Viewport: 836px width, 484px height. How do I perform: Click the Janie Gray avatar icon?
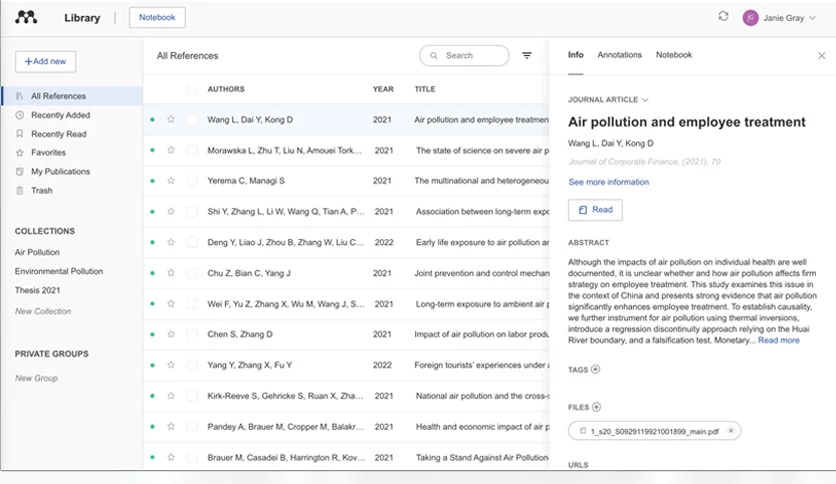(x=750, y=18)
